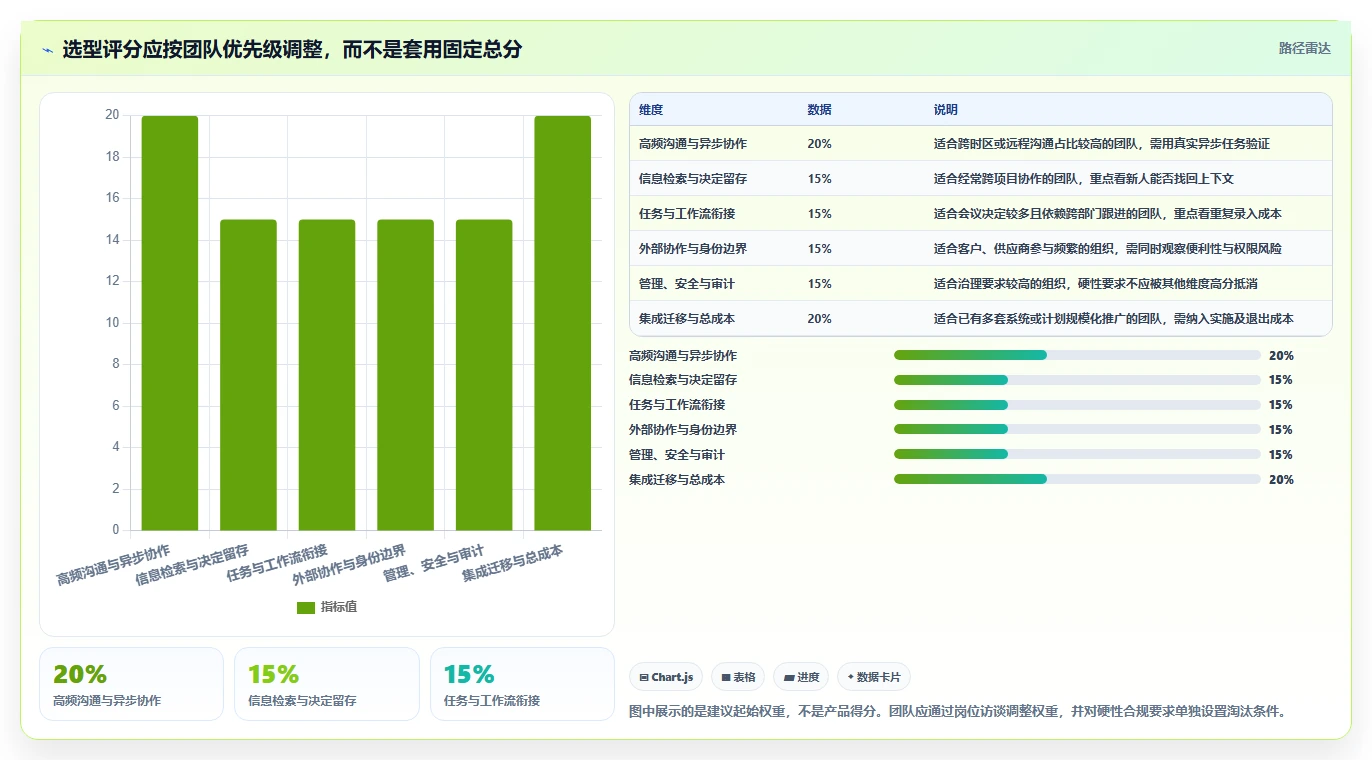Select table cell 信息检索与决定留存
The width and height of the screenshot is (1372, 760).
pyautogui.click(x=693, y=179)
